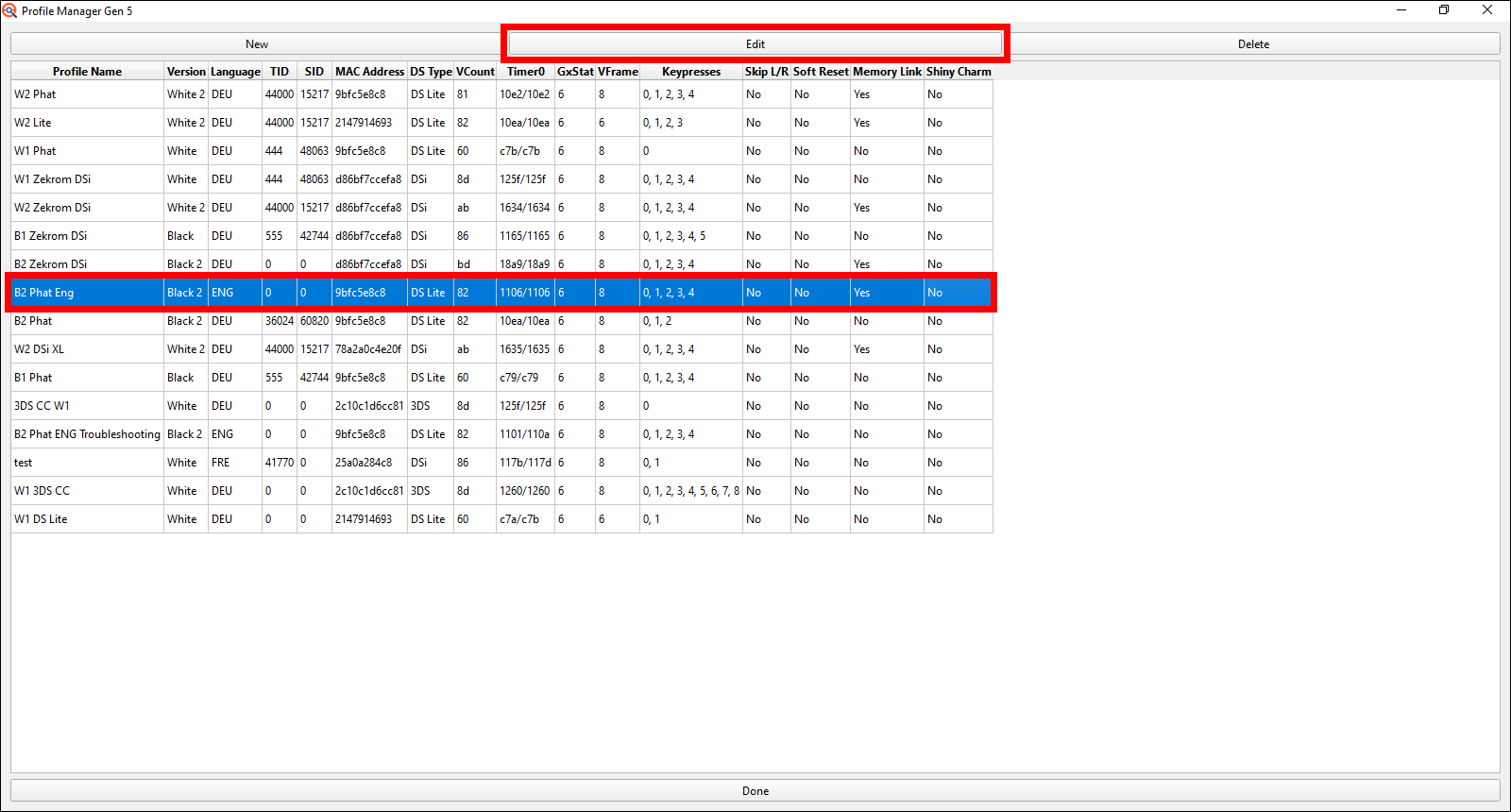The width and height of the screenshot is (1511, 812).
Task: Click the New profile button
Action: (x=256, y=44)
